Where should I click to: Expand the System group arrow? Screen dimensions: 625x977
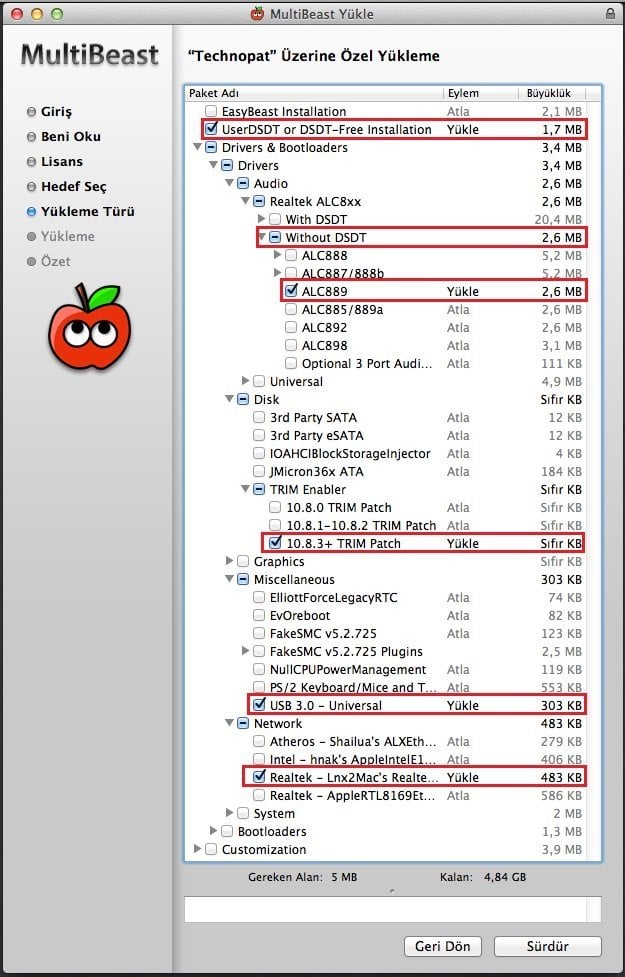click(x=229, y=813)
